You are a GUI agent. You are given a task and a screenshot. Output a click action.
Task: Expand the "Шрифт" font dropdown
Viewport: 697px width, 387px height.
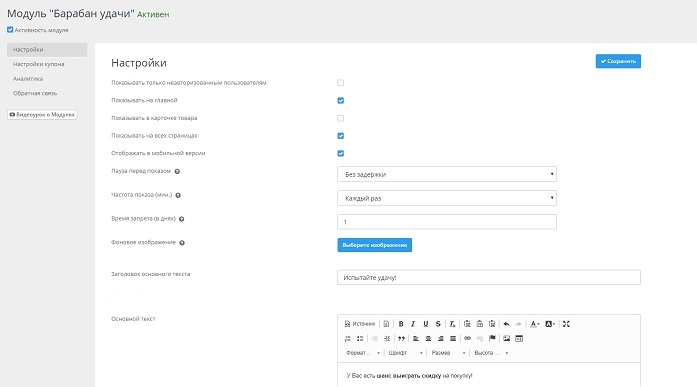click(405, 353)
